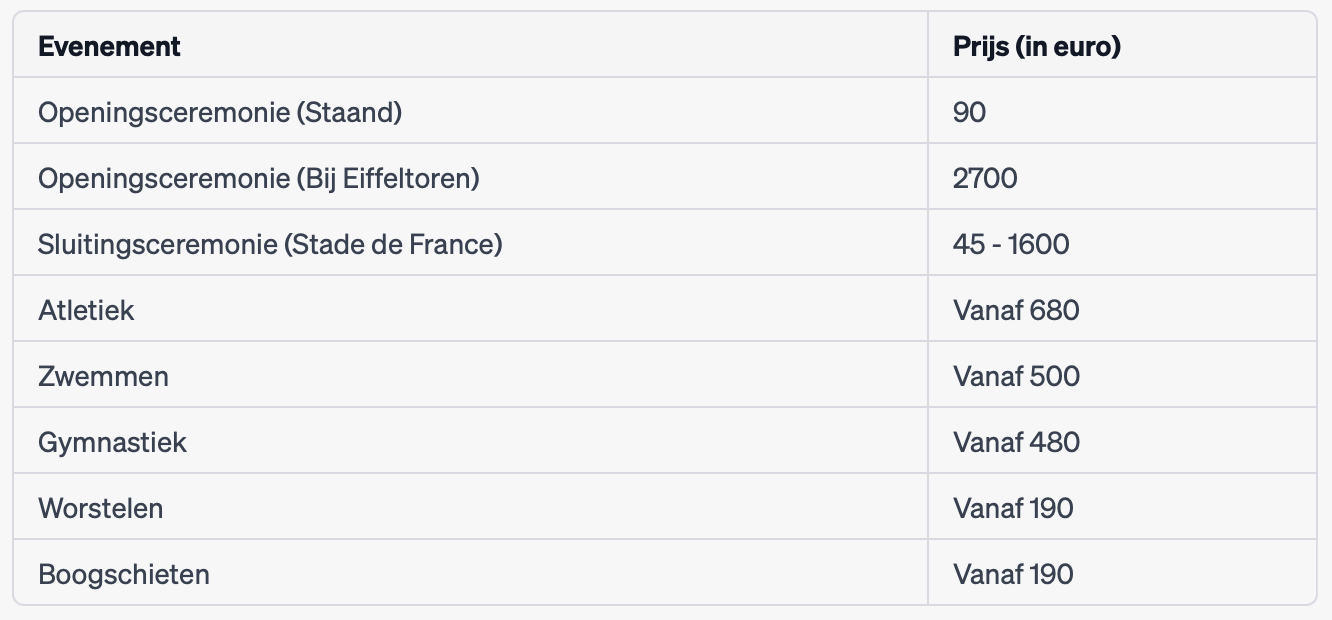Select the Boogschieten event cell
The height and width of the screenshot is (620, 1332).
[x=124, y=574]
